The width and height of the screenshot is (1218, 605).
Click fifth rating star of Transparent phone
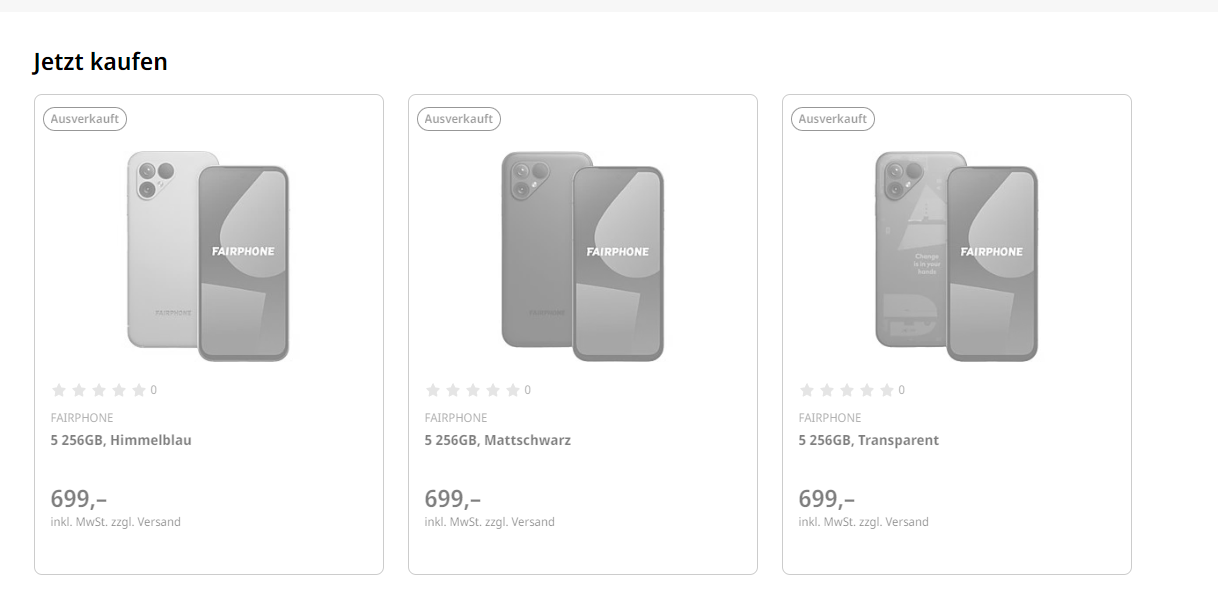pyautogui.click(x=887, y=390)
